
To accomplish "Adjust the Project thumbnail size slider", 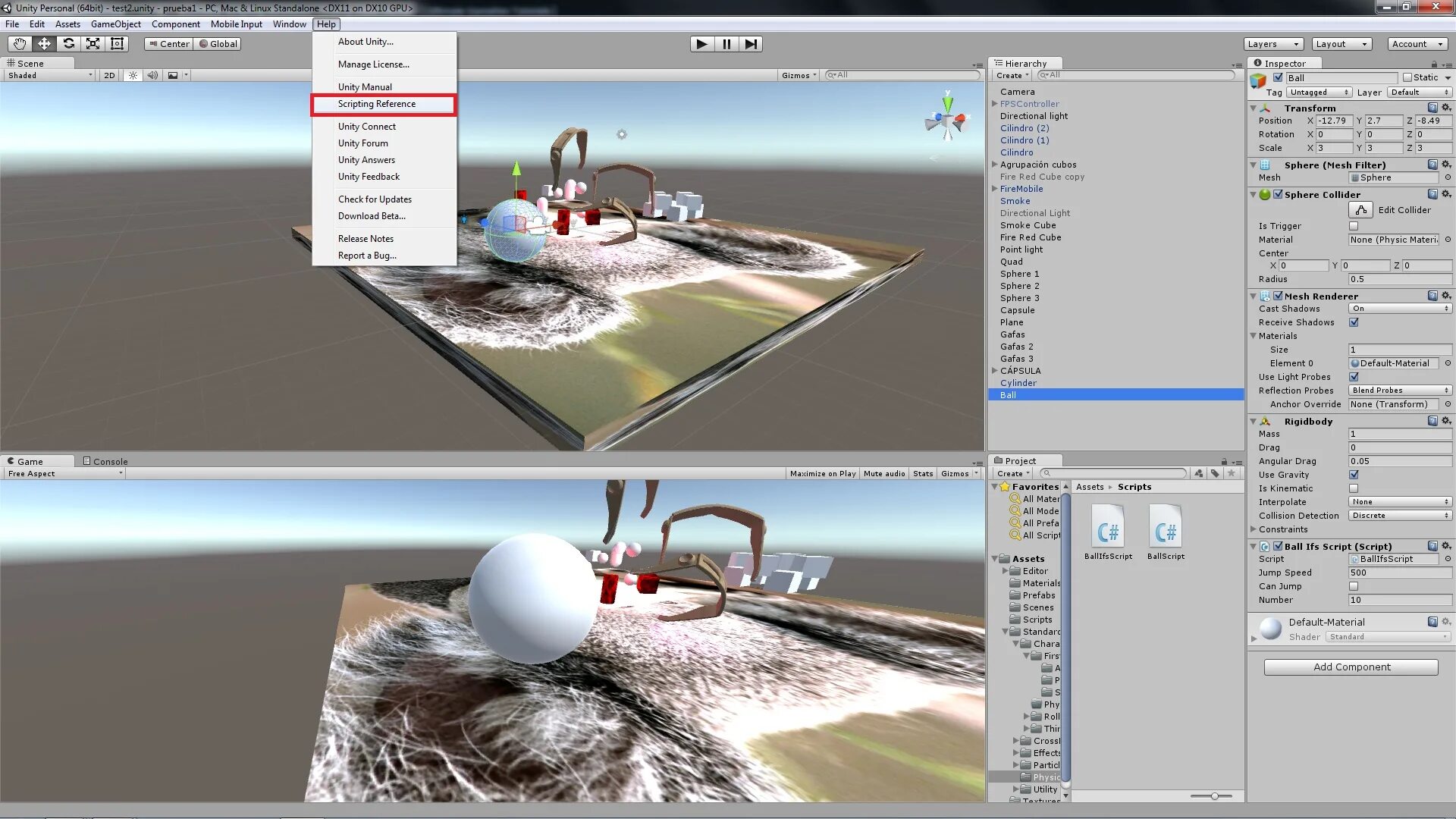I will tap(1215, 796).
